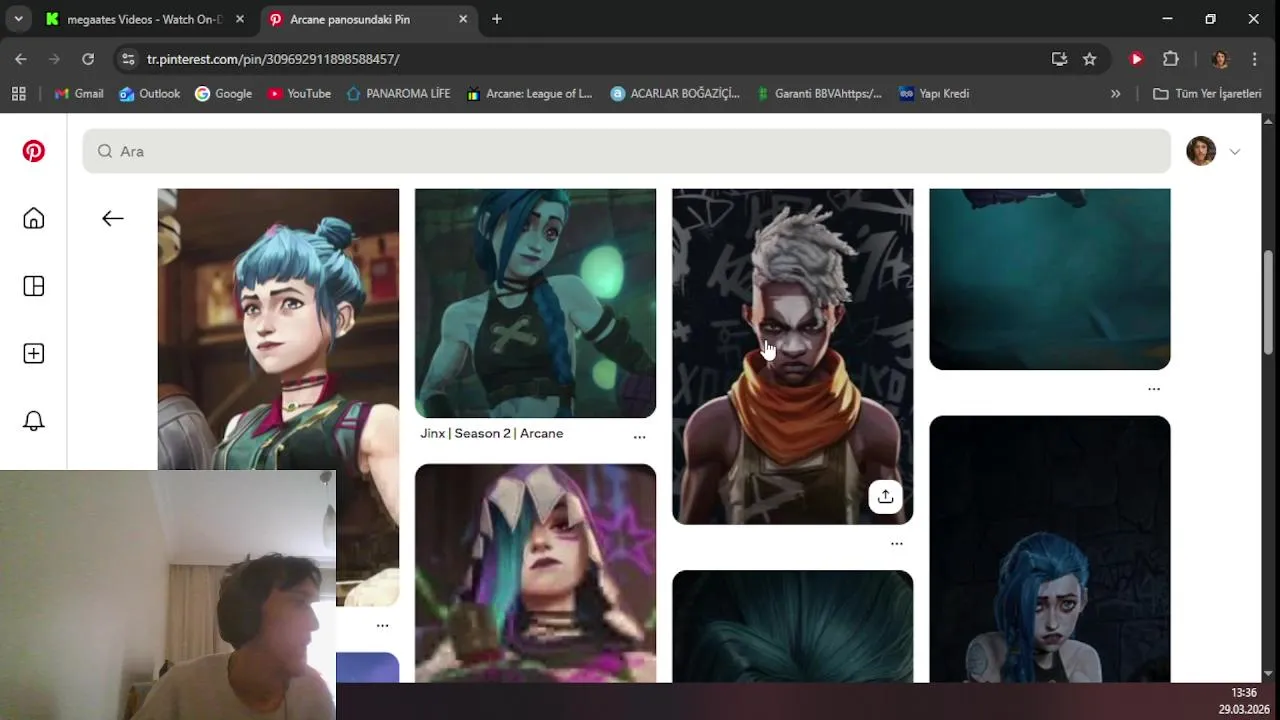Switch to megaates Videos tab
The height and width of the screenshot is (720, 1280).
tap(145, 19)
